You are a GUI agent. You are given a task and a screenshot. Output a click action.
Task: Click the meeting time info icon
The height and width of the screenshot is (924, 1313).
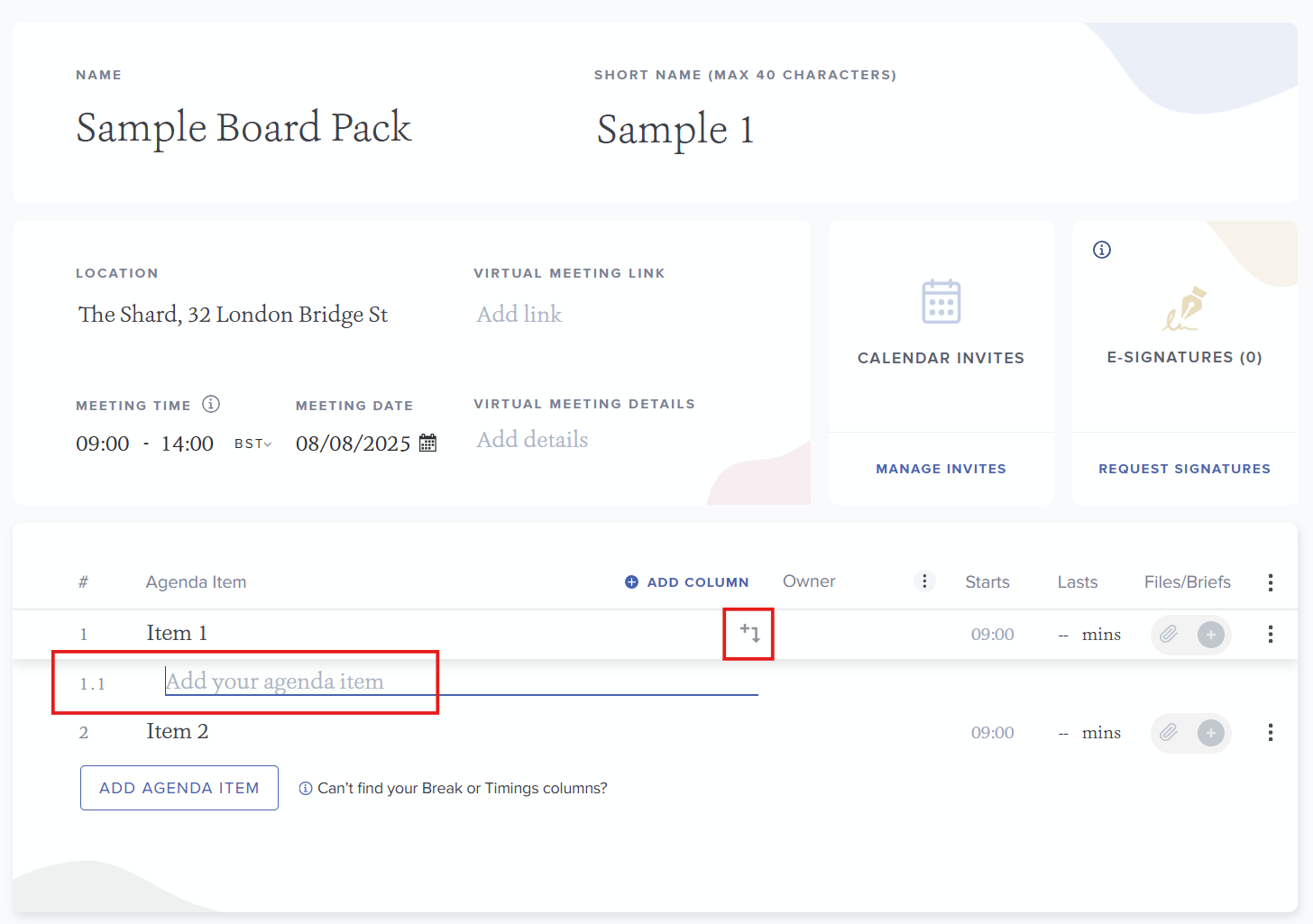[211, 404]
